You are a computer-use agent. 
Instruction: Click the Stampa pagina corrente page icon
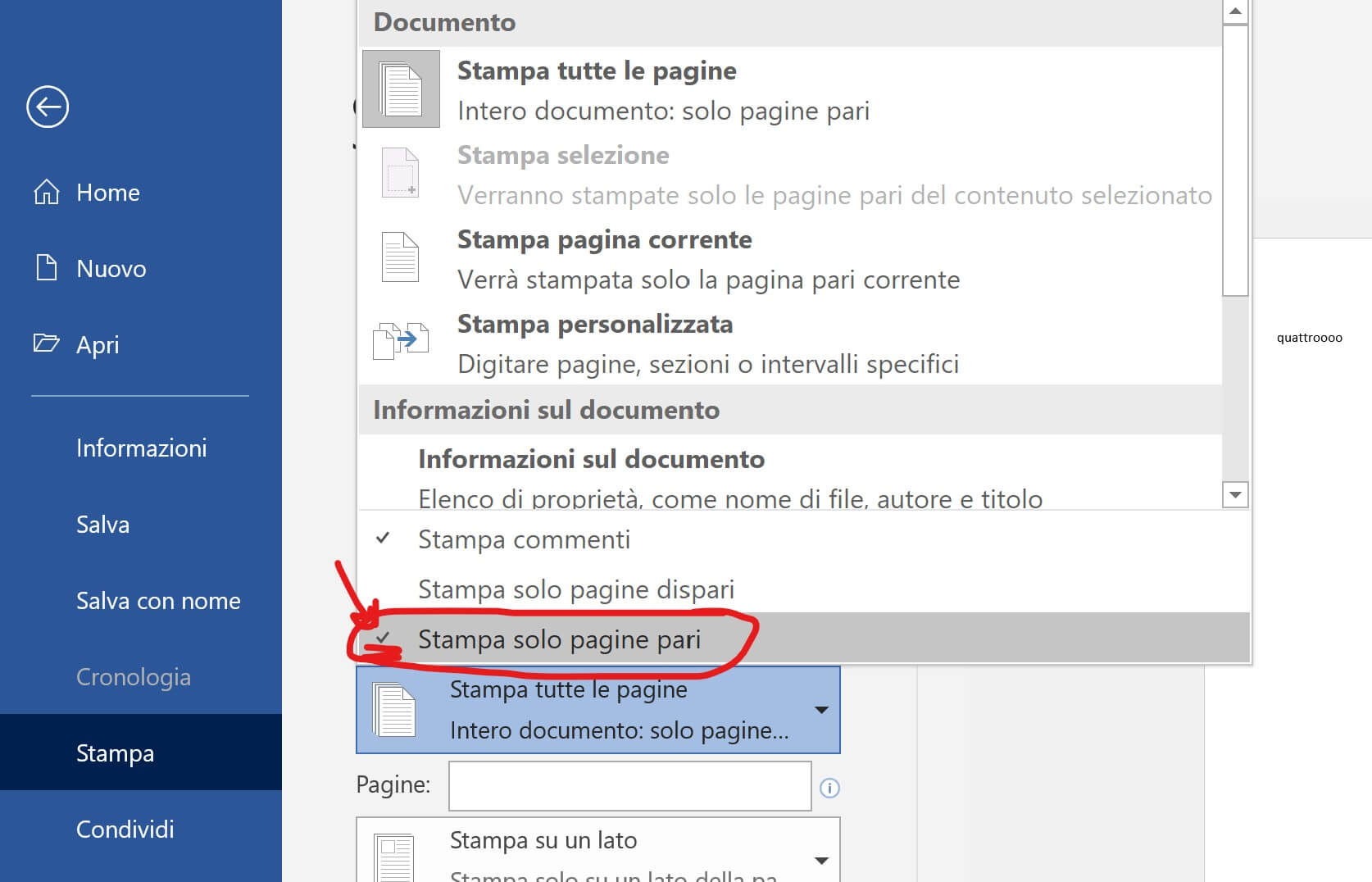point(401,257)
